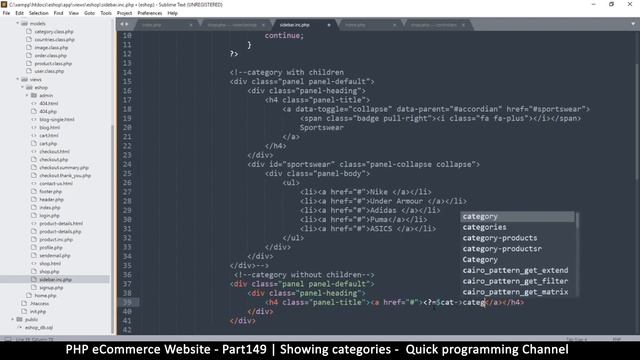Collapse the eshop folder in sidebar
This screenshot has height=360, width=640.
click(x=22, y=87)
